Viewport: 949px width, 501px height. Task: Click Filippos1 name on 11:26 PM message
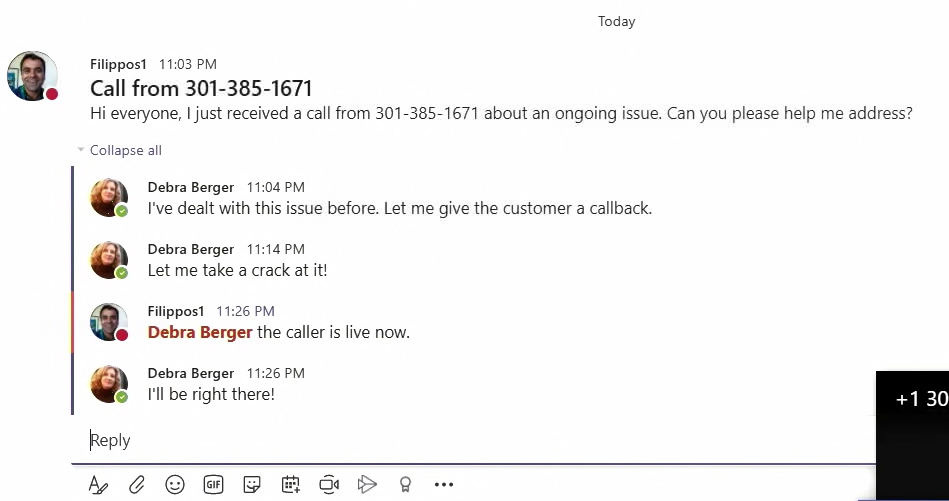[176, 311]
